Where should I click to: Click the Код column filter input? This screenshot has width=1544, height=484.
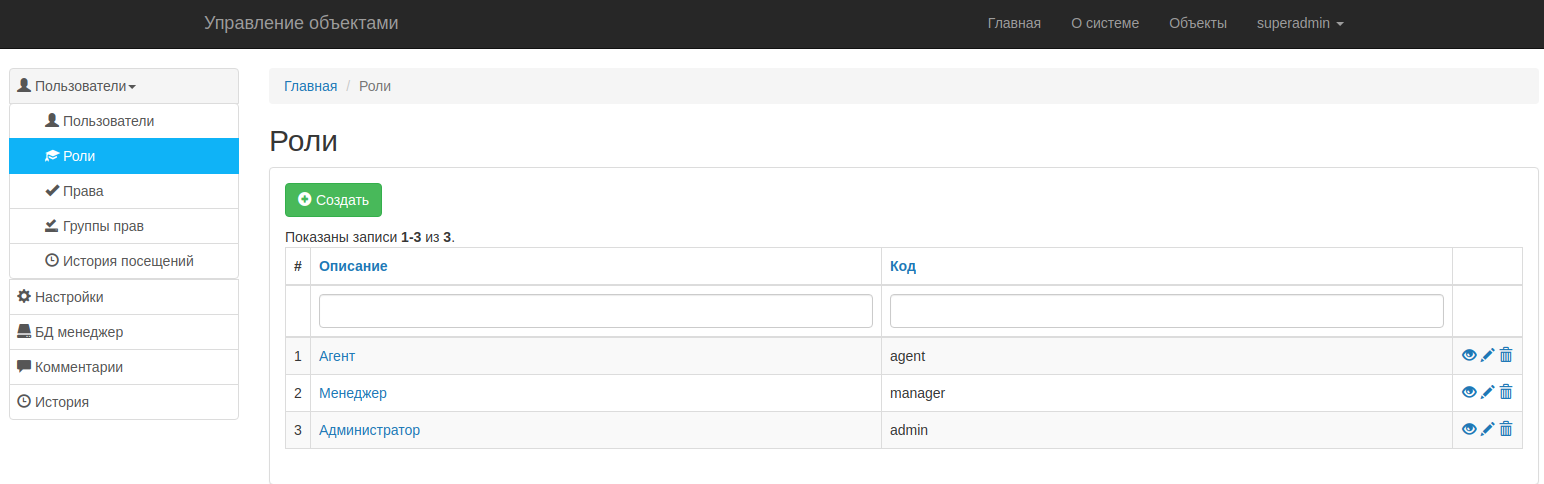pos(1166,311)
